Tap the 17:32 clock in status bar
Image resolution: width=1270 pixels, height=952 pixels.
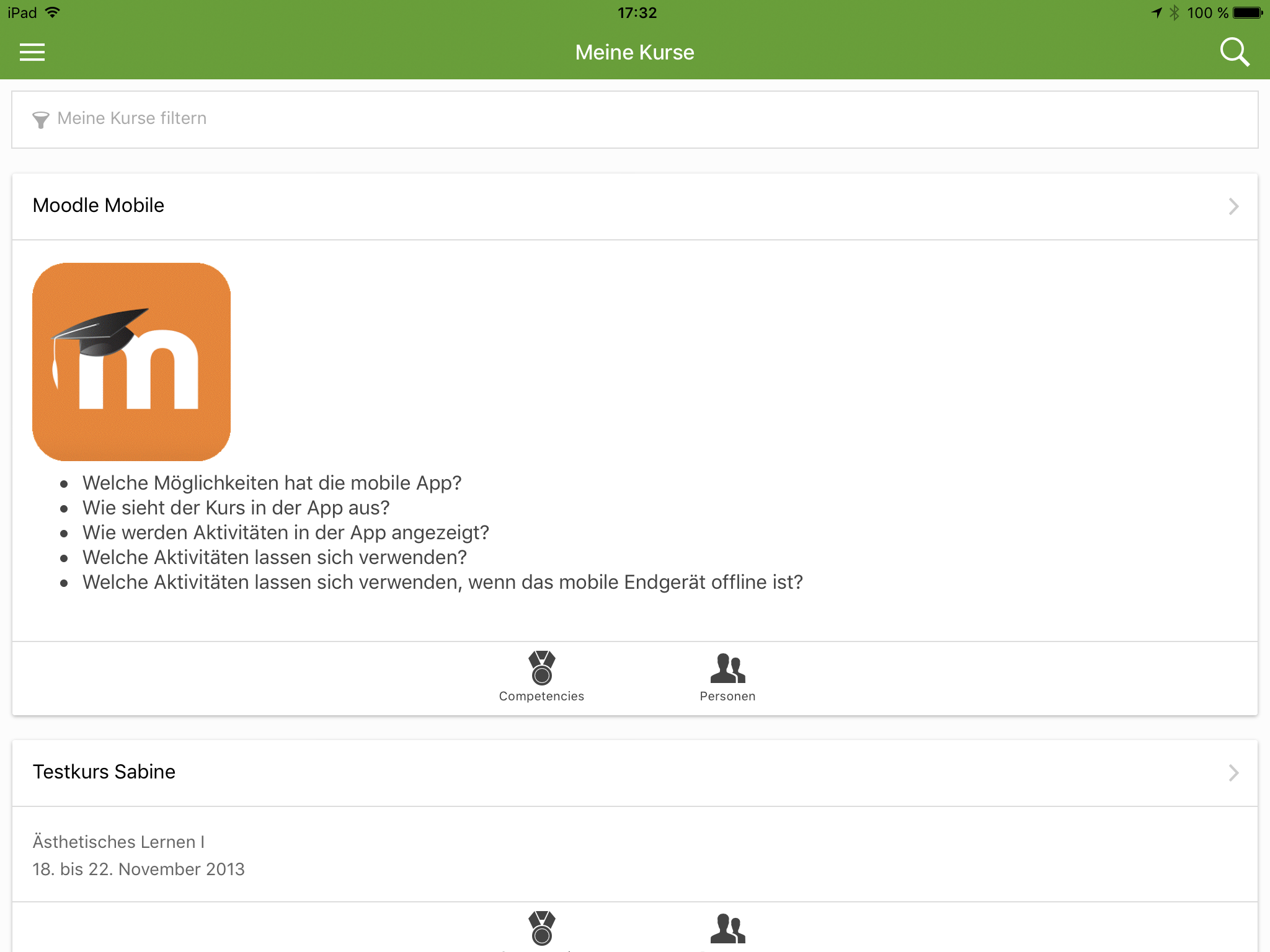pos(637,12)
